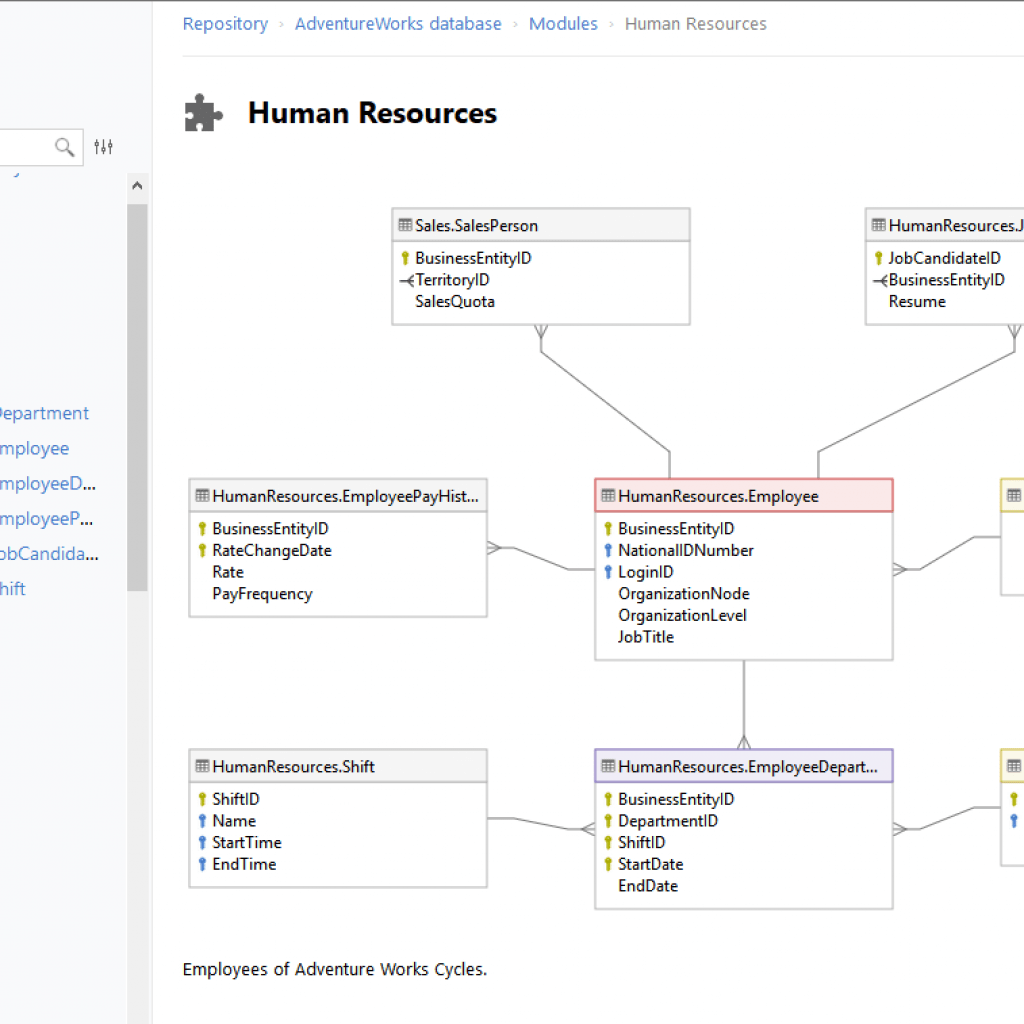Click the blue key icon beside NationalIDNumber

click(x=610, y=550)
